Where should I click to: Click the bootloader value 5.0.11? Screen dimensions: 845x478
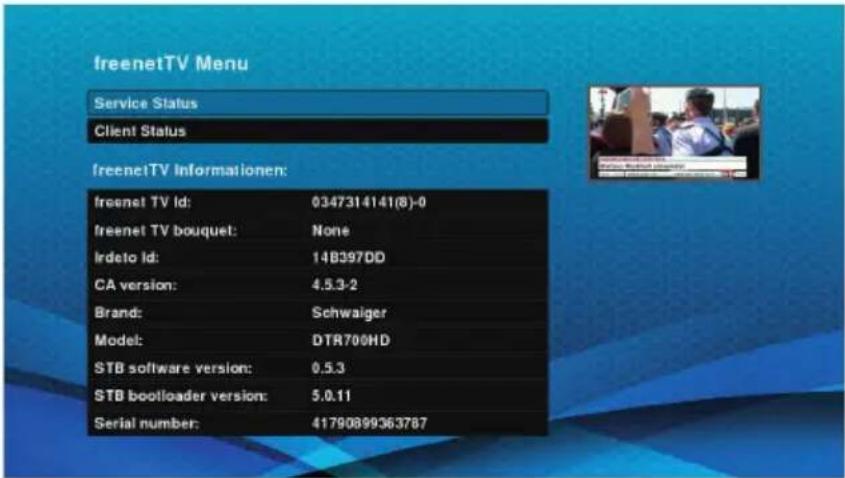(331, 396)
